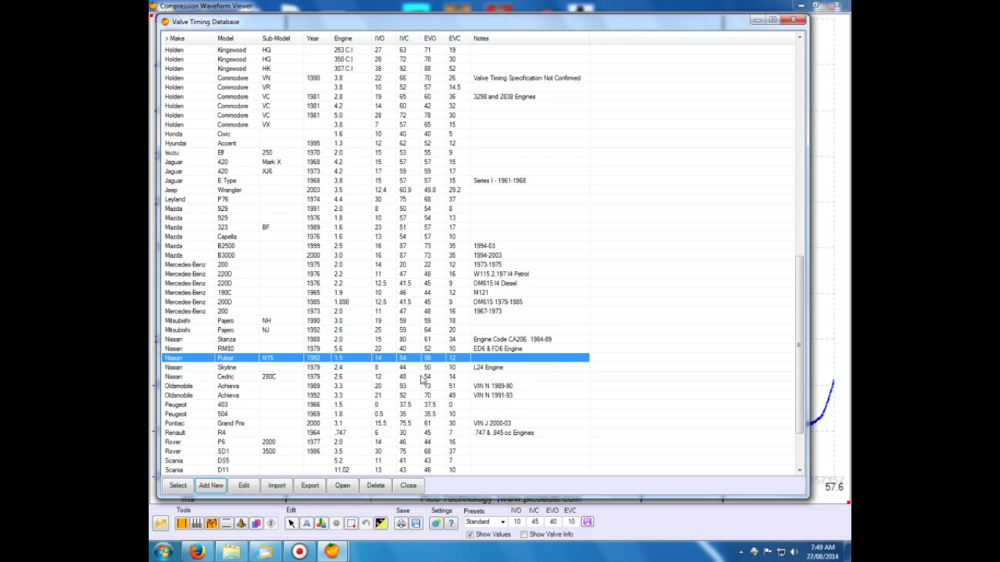Screen dimensions: 1000x562
Task: Click the EVO preset value field
Action: click(x=553, y=522)
